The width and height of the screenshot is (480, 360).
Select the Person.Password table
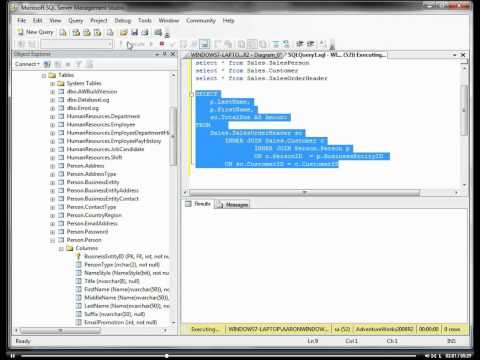87,232
